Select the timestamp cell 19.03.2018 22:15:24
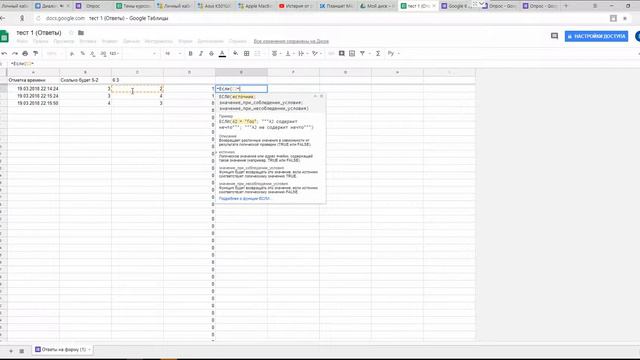This screenshot has width=640, height=360. point(33,96)
